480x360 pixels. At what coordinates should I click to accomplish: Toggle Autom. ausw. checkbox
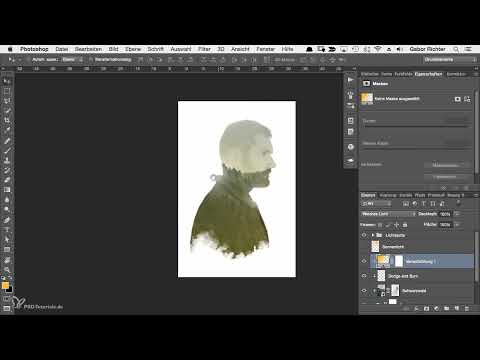tap(29, 60)
